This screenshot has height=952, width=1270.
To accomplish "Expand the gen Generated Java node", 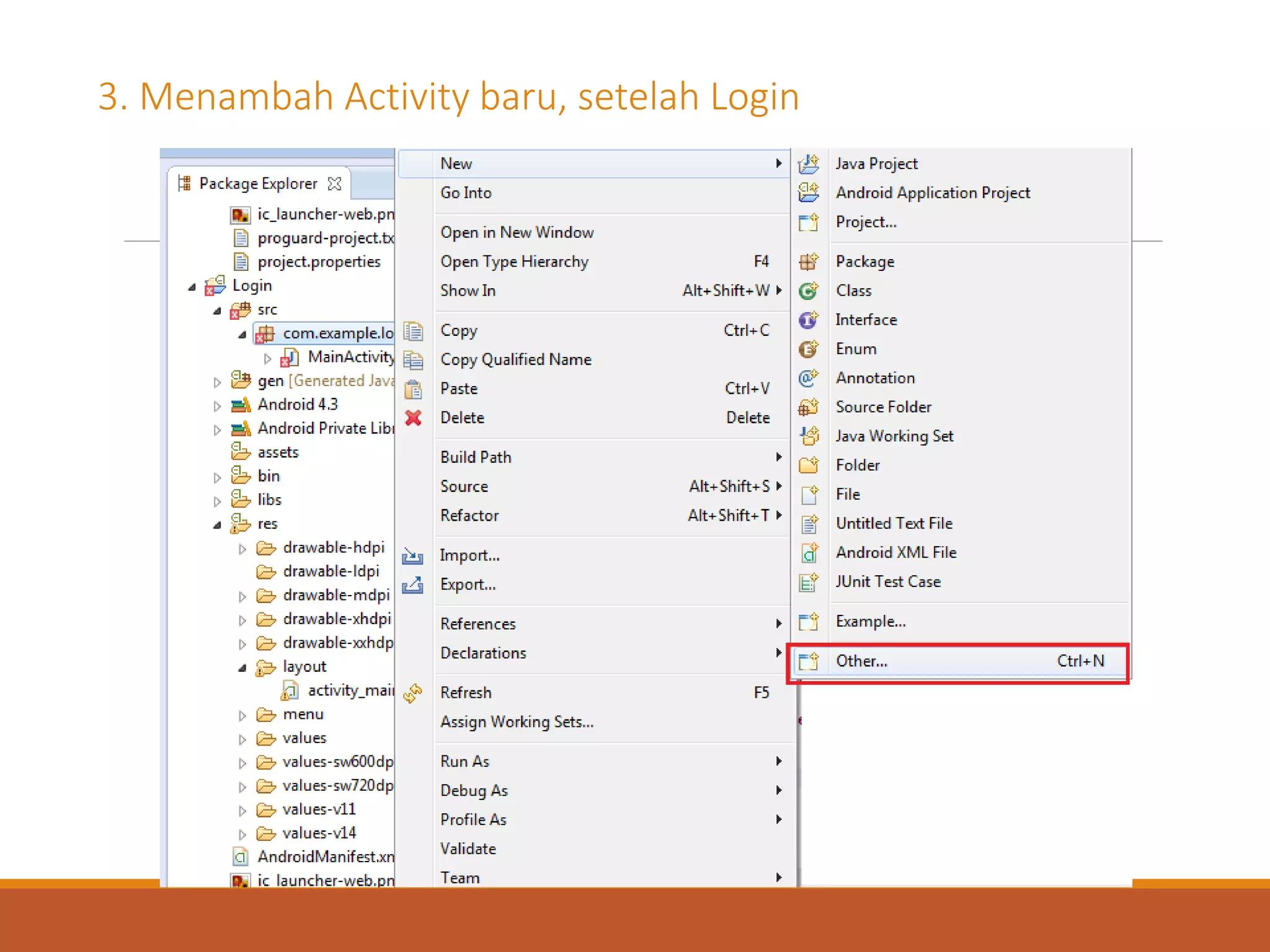I will tap(217, 382).
